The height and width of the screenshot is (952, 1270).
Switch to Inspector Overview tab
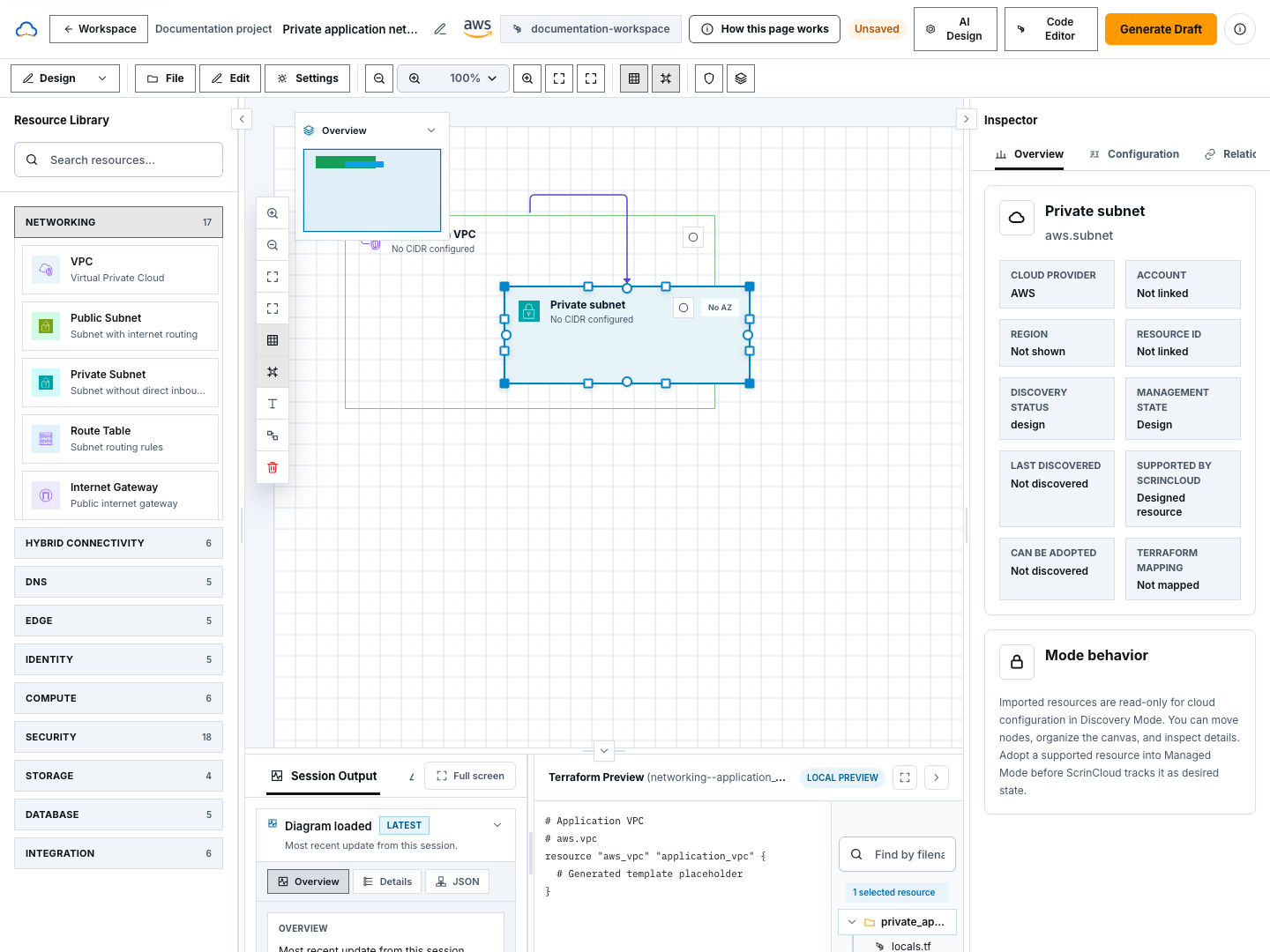click(1029, 154)
